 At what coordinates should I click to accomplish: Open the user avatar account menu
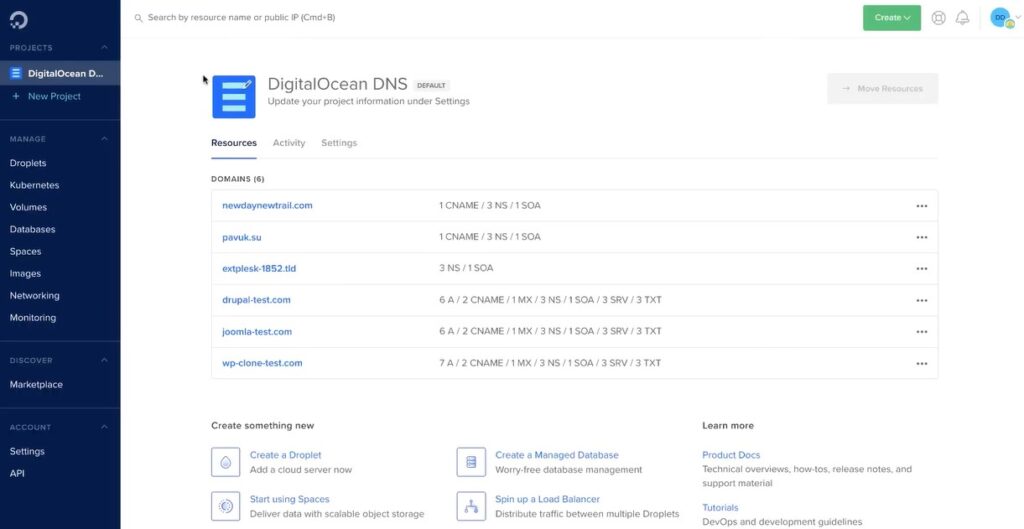tap(1000, 18)
